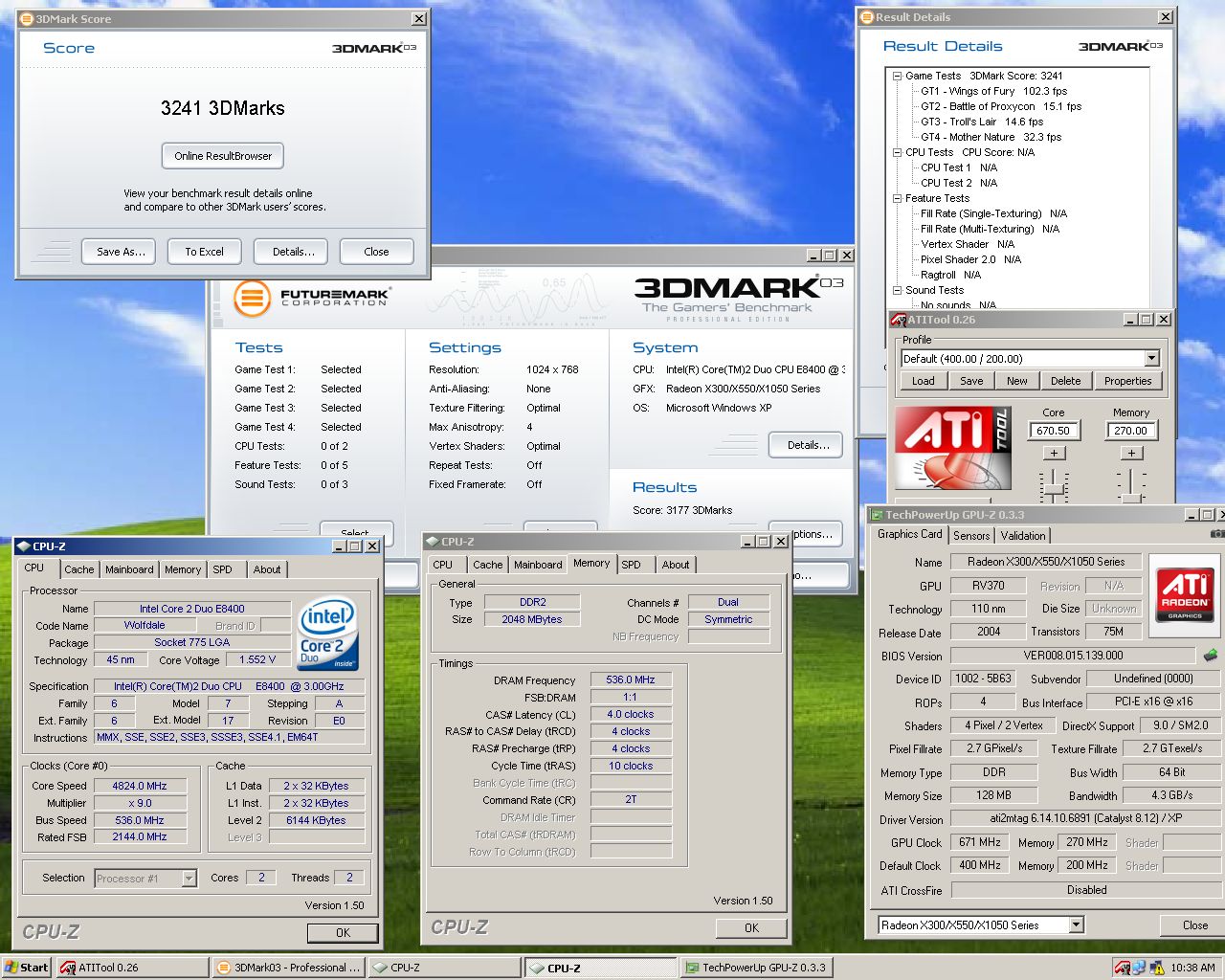Click the Properties button in ATITool
This screenshot has height=980, width=1225.
[x=1127, y=381]
